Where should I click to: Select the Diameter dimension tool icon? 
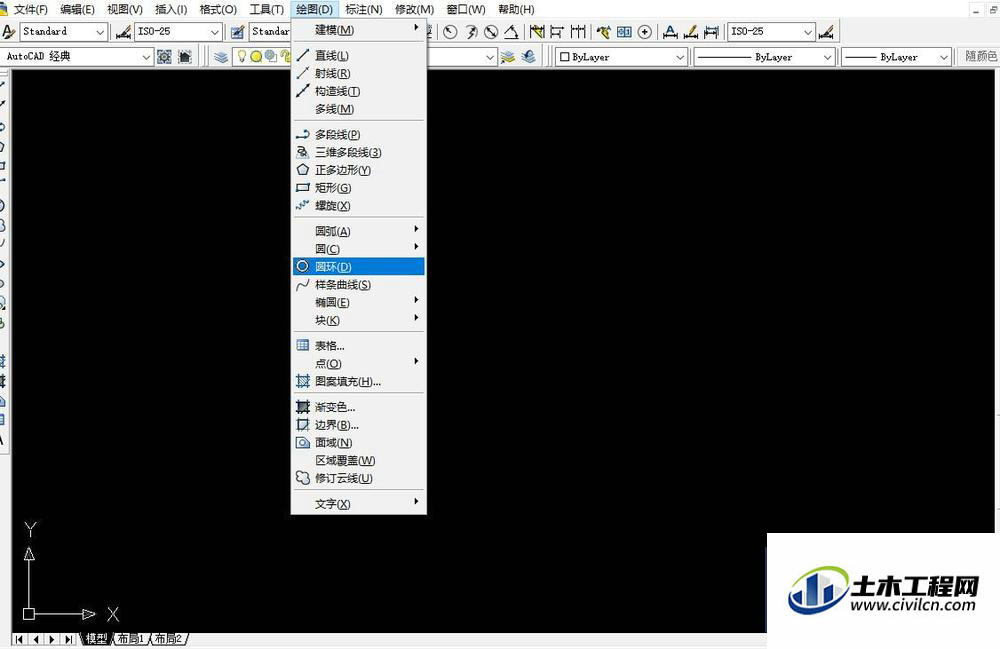(x=491, y=32)
